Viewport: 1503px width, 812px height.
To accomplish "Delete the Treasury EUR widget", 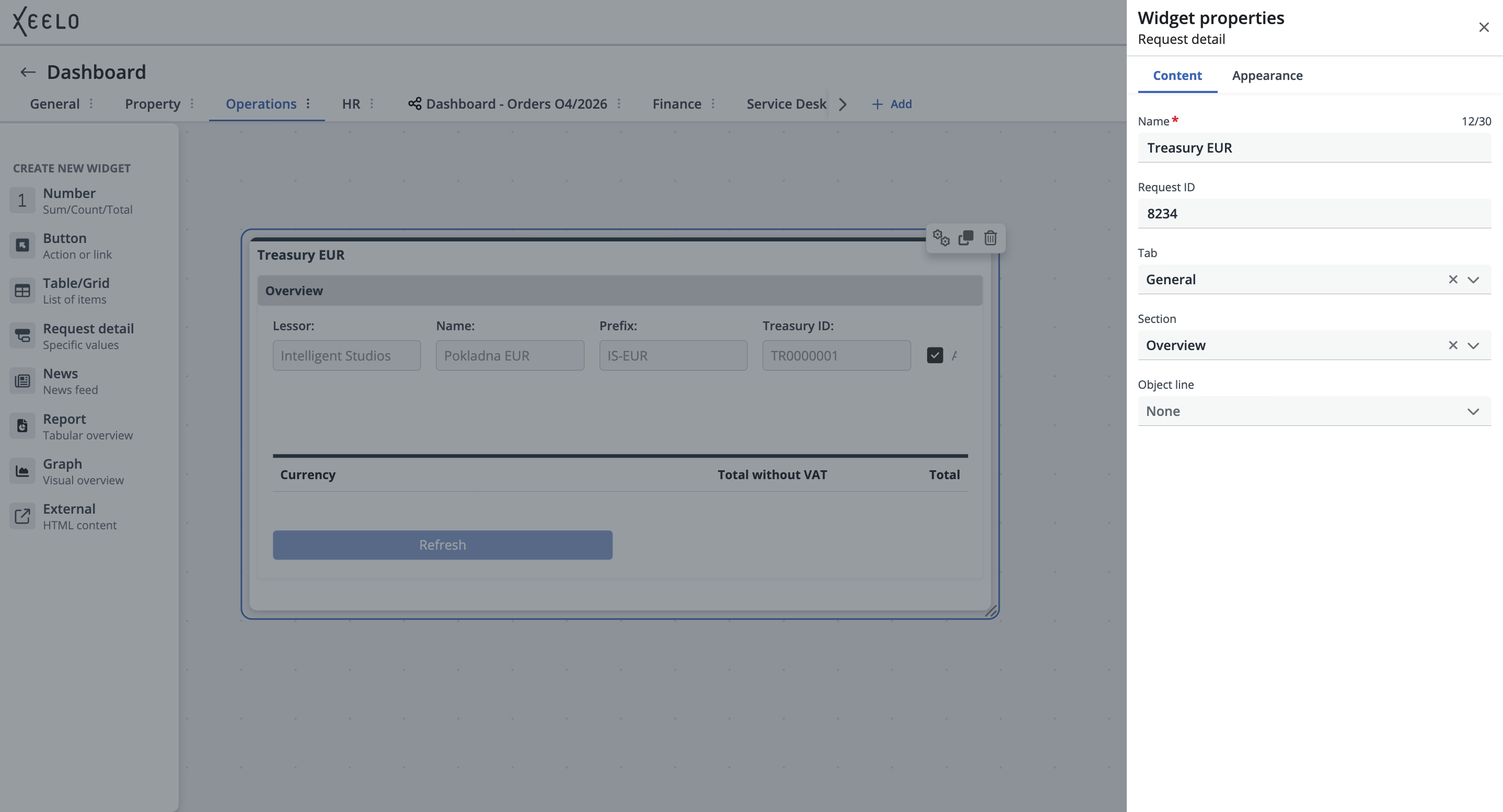I will coord(991,238).
